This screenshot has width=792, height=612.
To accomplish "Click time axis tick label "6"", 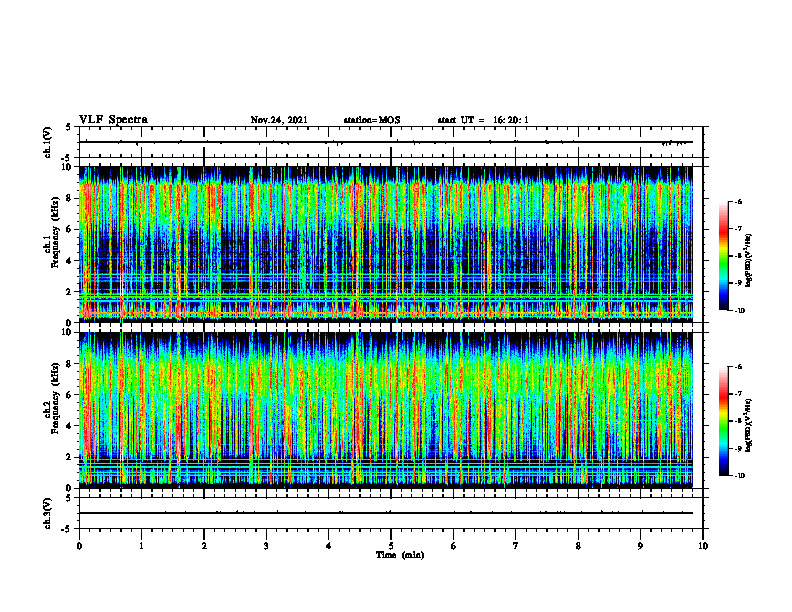I will pos(454,546).
